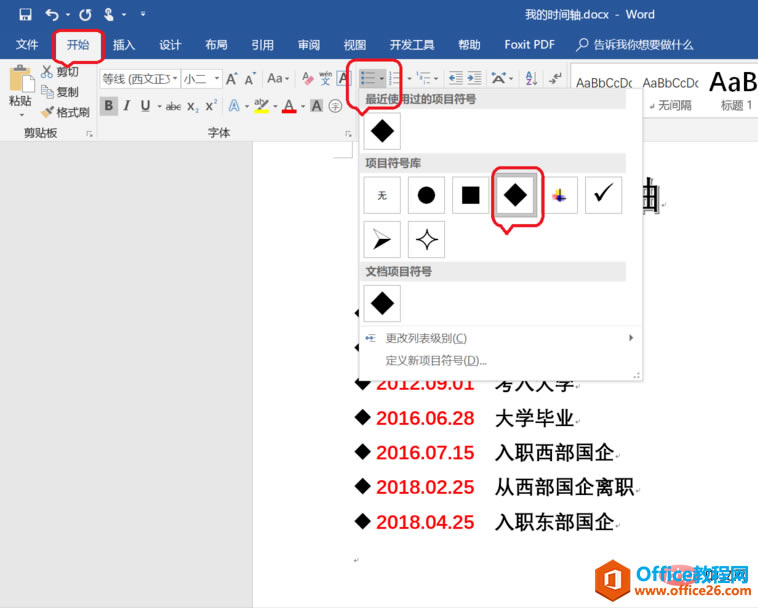758x608 pixels.
Task: Open the 字体 dialog launcher
Action: (348, 134)
